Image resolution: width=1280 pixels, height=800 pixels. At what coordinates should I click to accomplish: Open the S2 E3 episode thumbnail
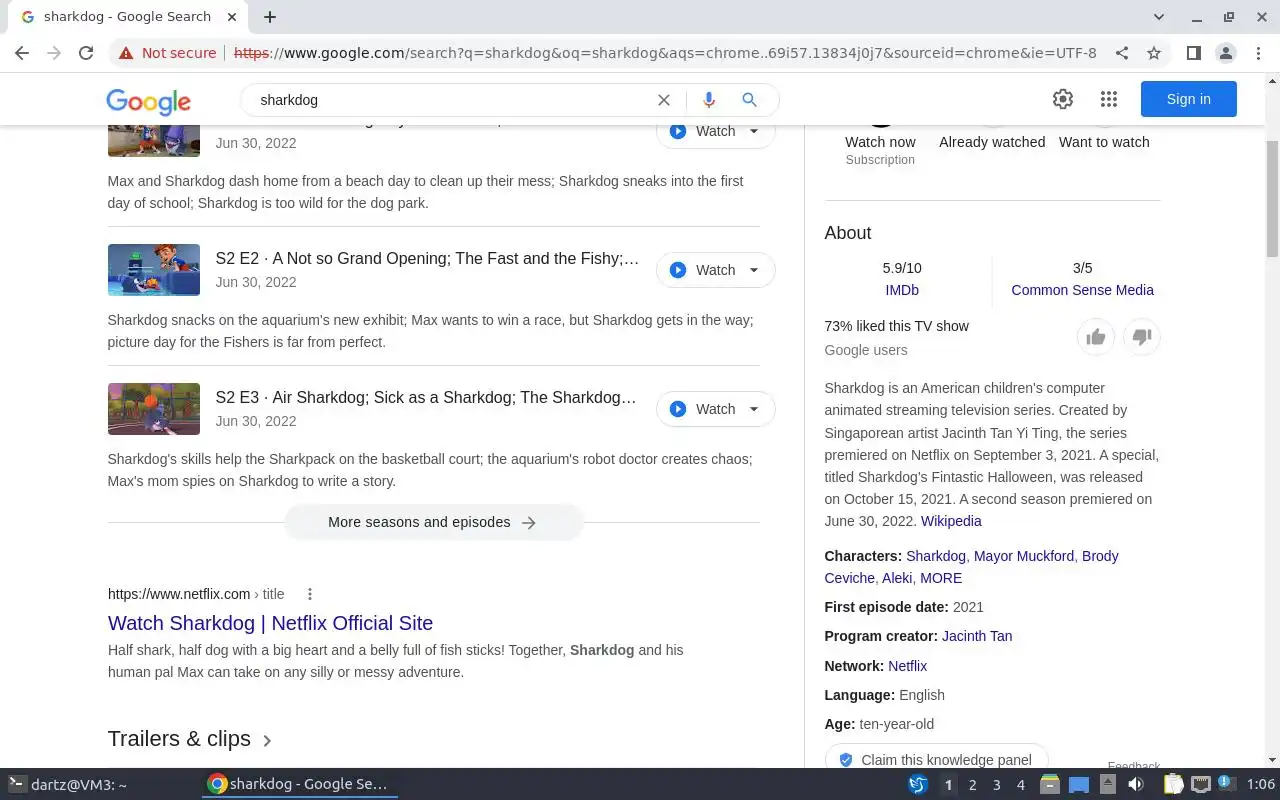tap(154, 409)
